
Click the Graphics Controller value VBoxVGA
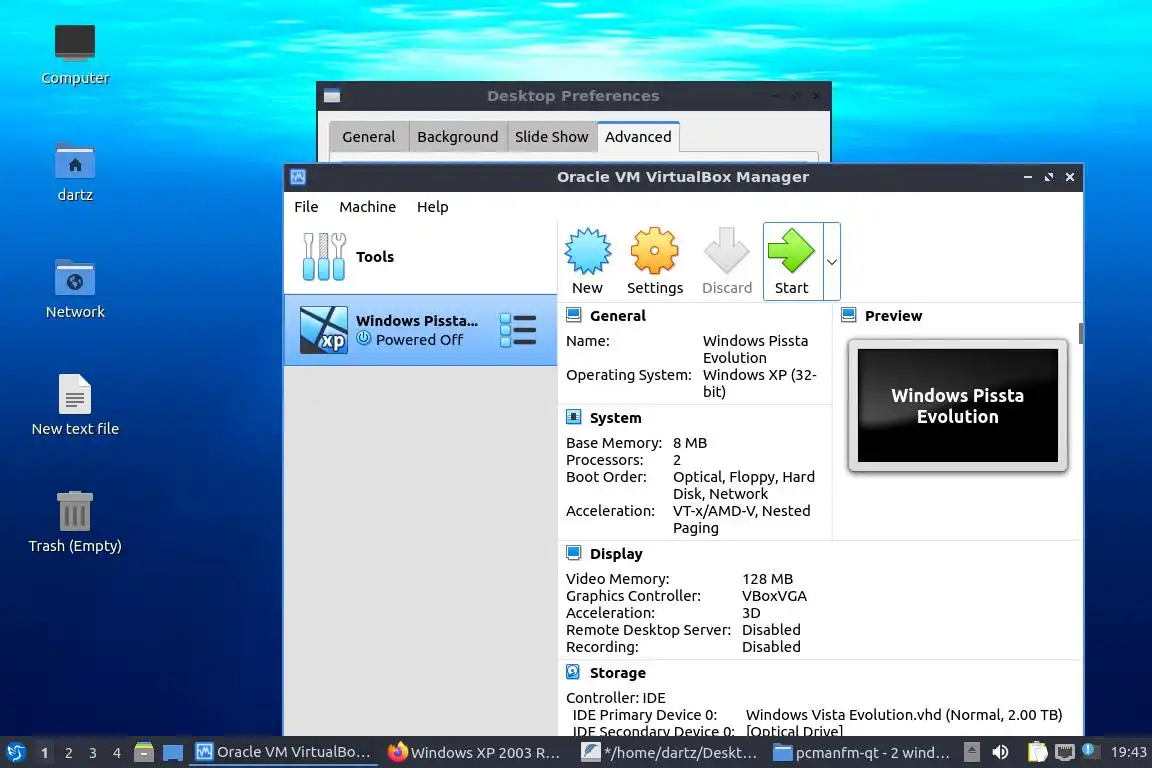coord(774,596)
